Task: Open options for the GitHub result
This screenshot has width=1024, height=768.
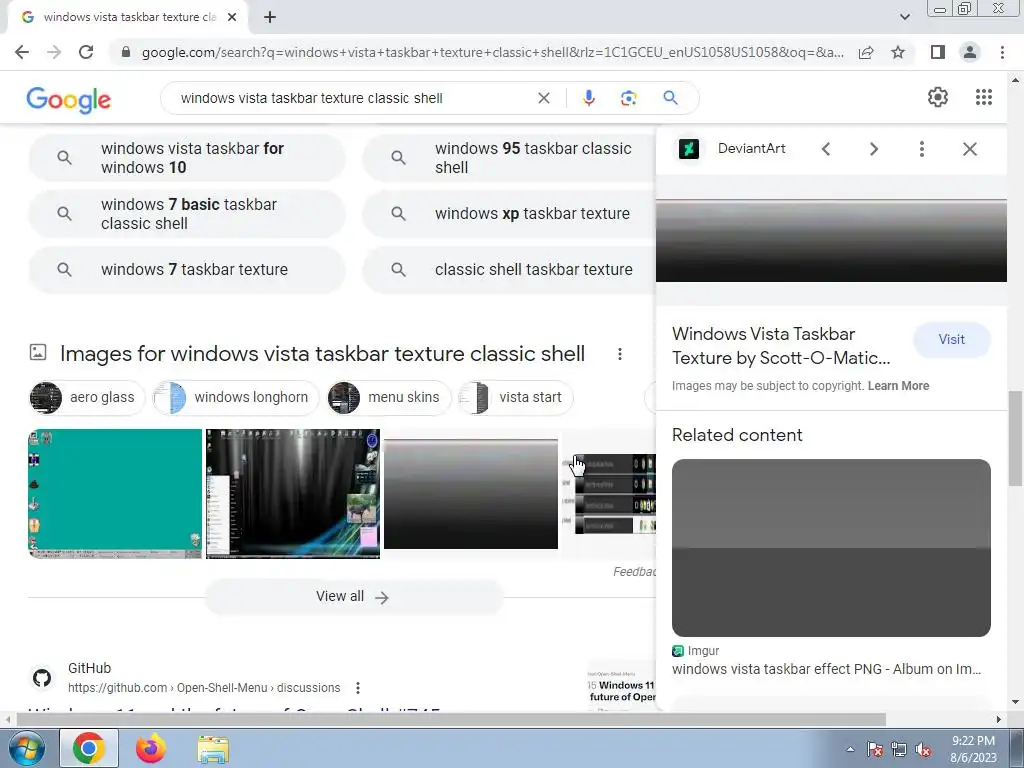Action: 358,688
